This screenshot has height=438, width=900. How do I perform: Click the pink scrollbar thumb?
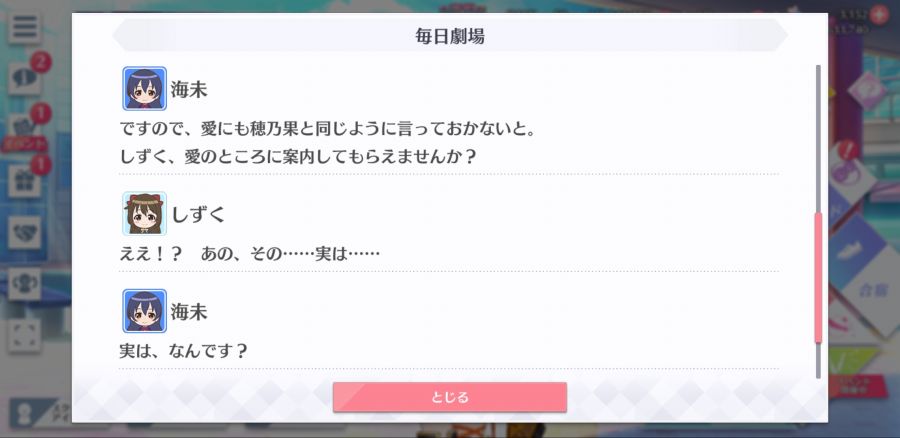(818, 278)
